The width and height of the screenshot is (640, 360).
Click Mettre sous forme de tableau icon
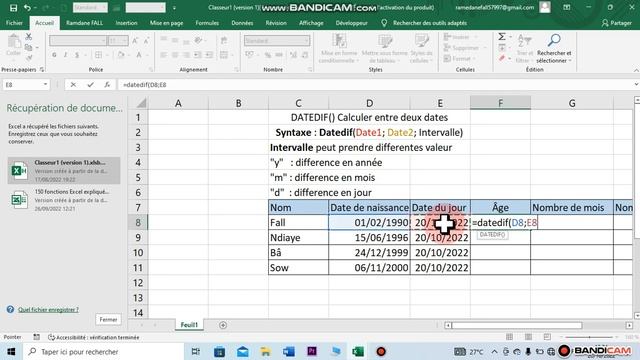click(x=384, y=41)
